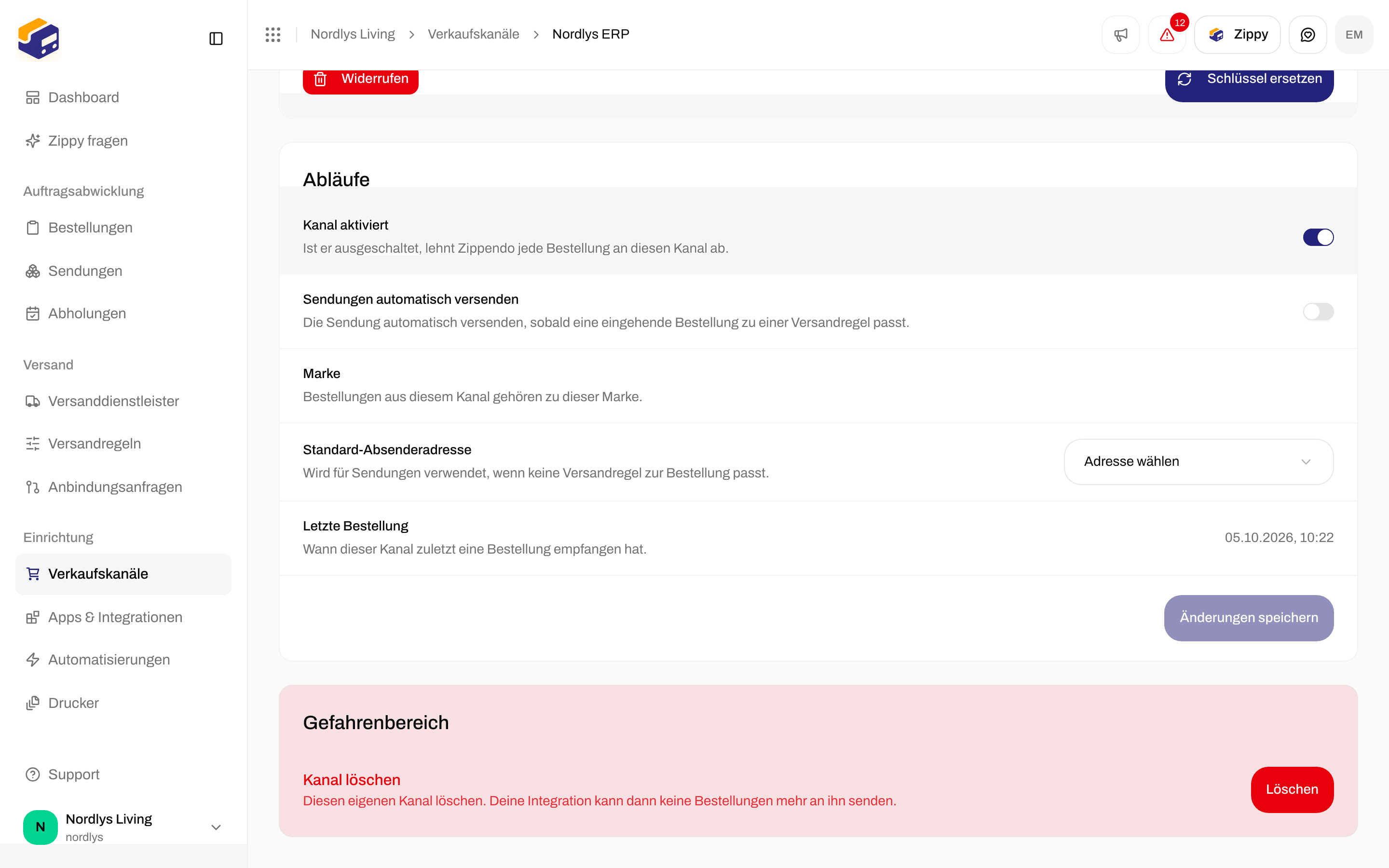
Task: Toggle the Kanal aktiviert switch
Action: (1318, 237)
